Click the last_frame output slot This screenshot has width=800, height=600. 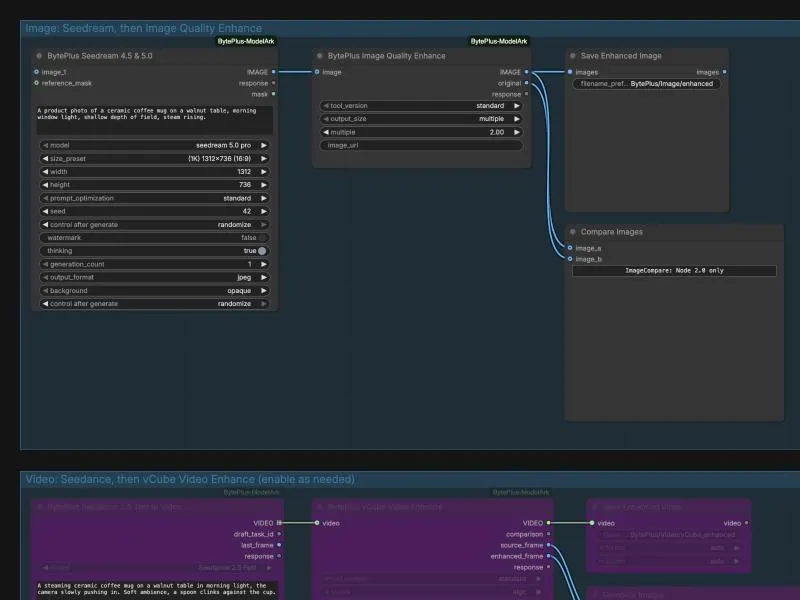[x=279, y=545]
